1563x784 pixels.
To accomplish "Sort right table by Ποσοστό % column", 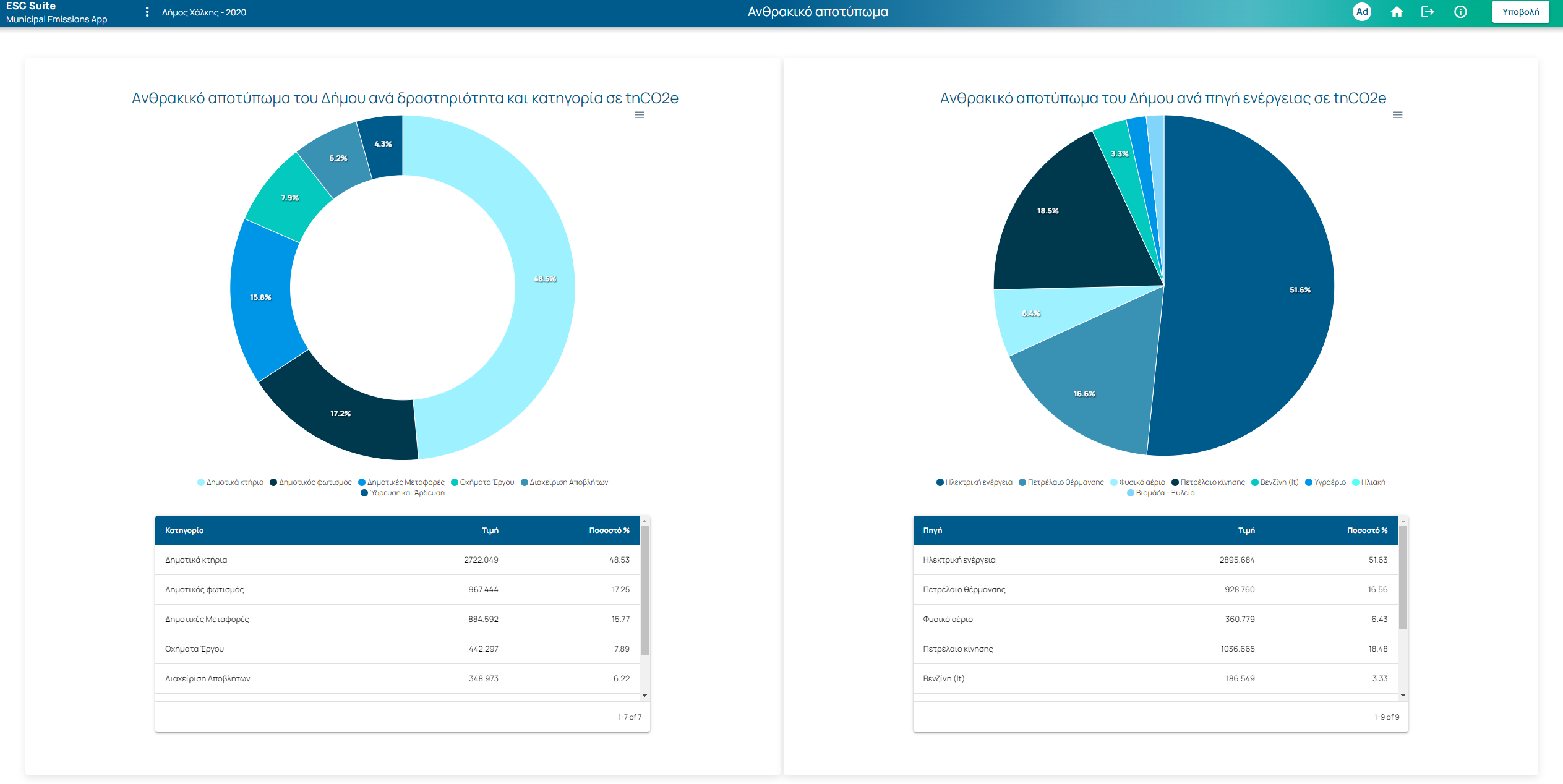I will click(x=1367, y=530).
